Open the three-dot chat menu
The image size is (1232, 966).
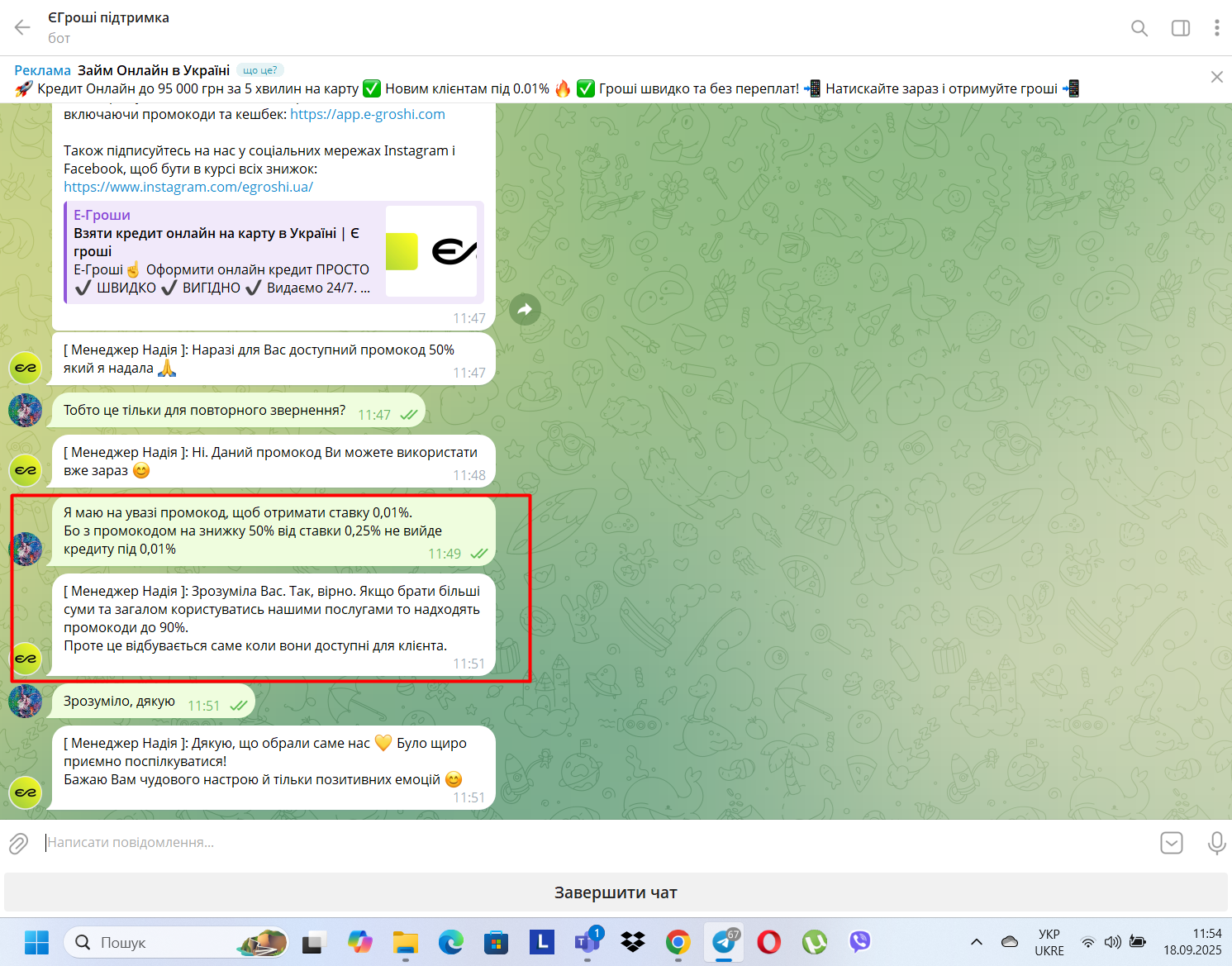(x=1216, y=28)
